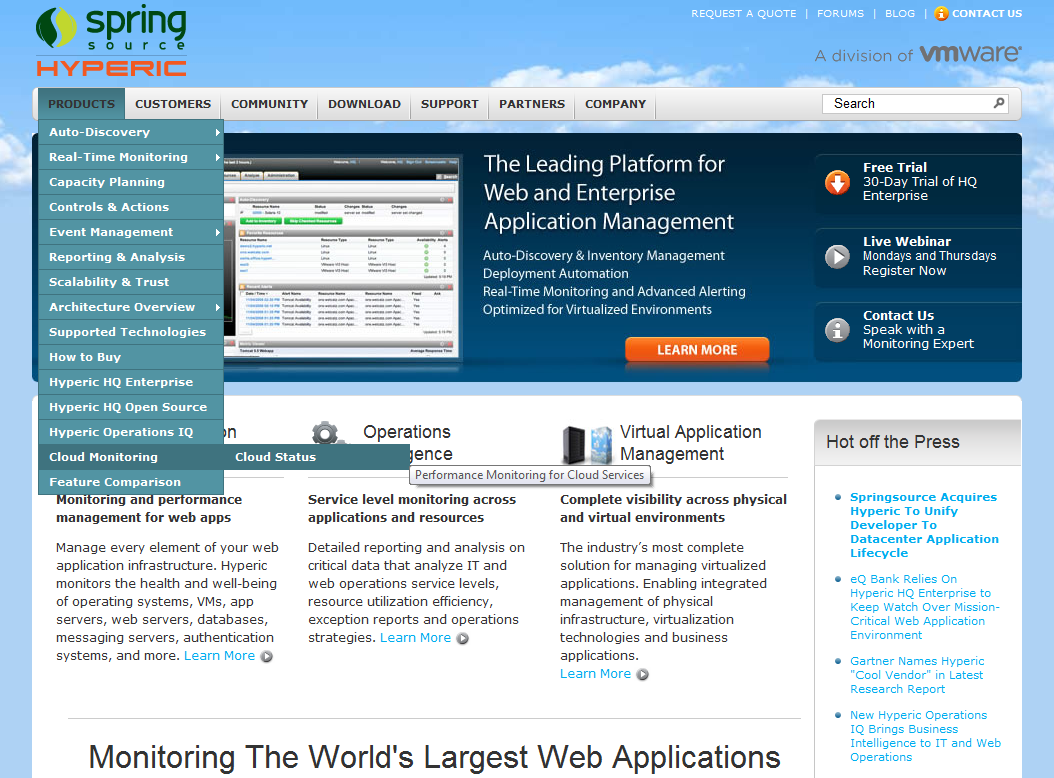Click the Contact Us header link
This screenshot has height=778, width=1054.
(987, 13)
